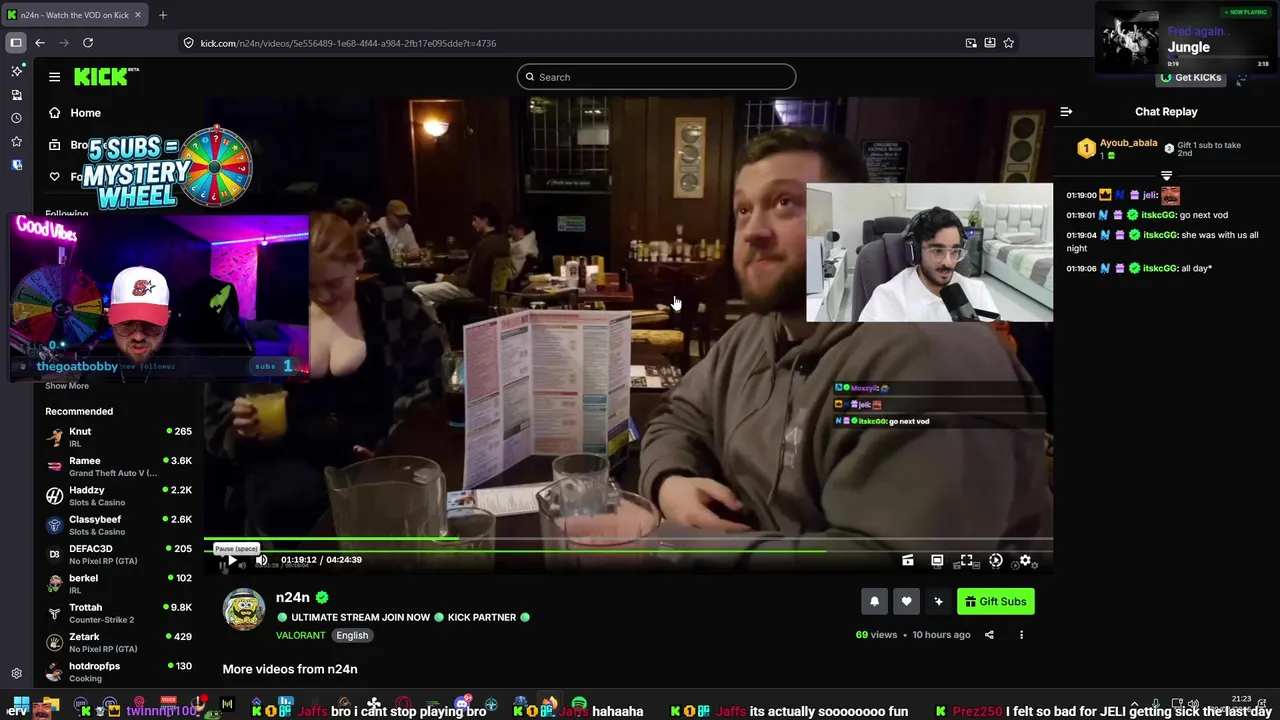Follow n24n with heart button
Screen dimensions: 1280x720
(906, 601)
